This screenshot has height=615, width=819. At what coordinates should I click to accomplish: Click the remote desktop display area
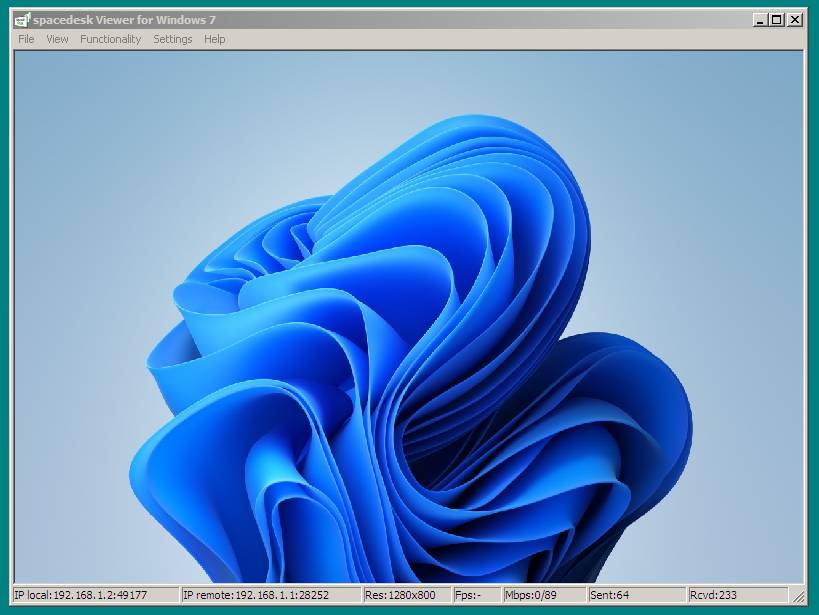[409, 317]
